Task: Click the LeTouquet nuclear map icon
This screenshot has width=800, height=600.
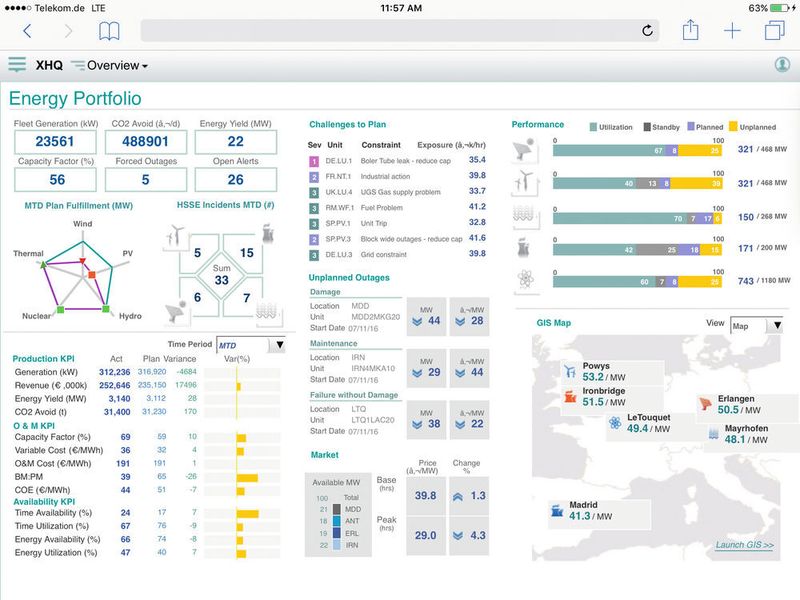Action: click(615, 422)
